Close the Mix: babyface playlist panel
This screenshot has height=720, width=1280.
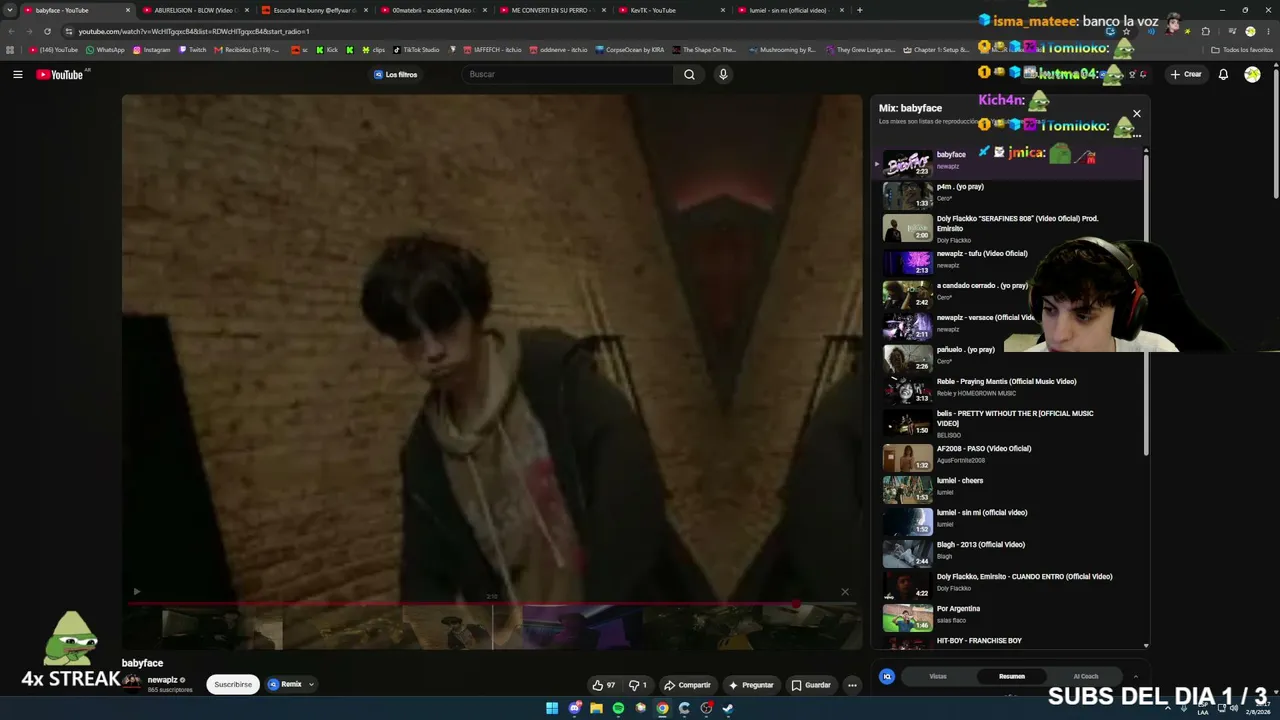coord(1137,114)
